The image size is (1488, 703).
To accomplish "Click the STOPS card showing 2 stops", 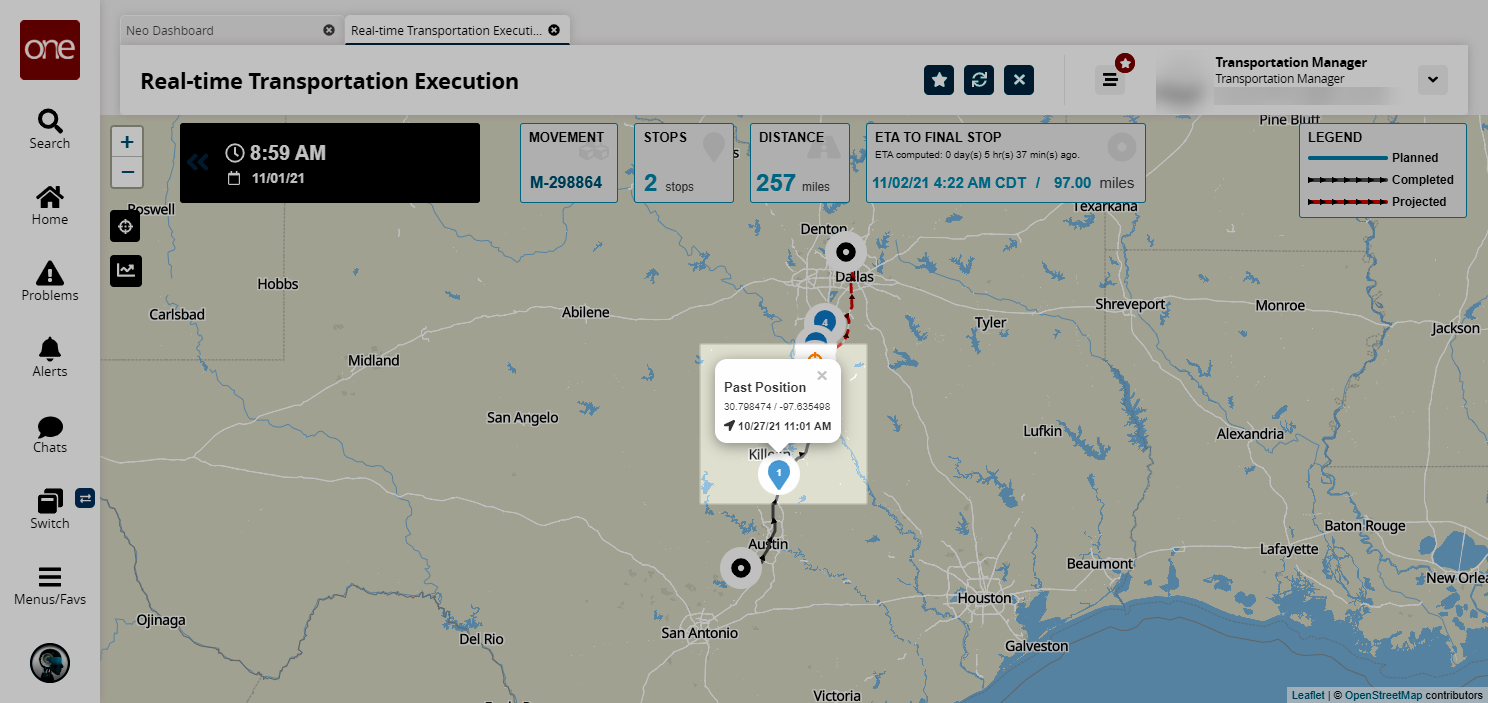I will point(684,163).
